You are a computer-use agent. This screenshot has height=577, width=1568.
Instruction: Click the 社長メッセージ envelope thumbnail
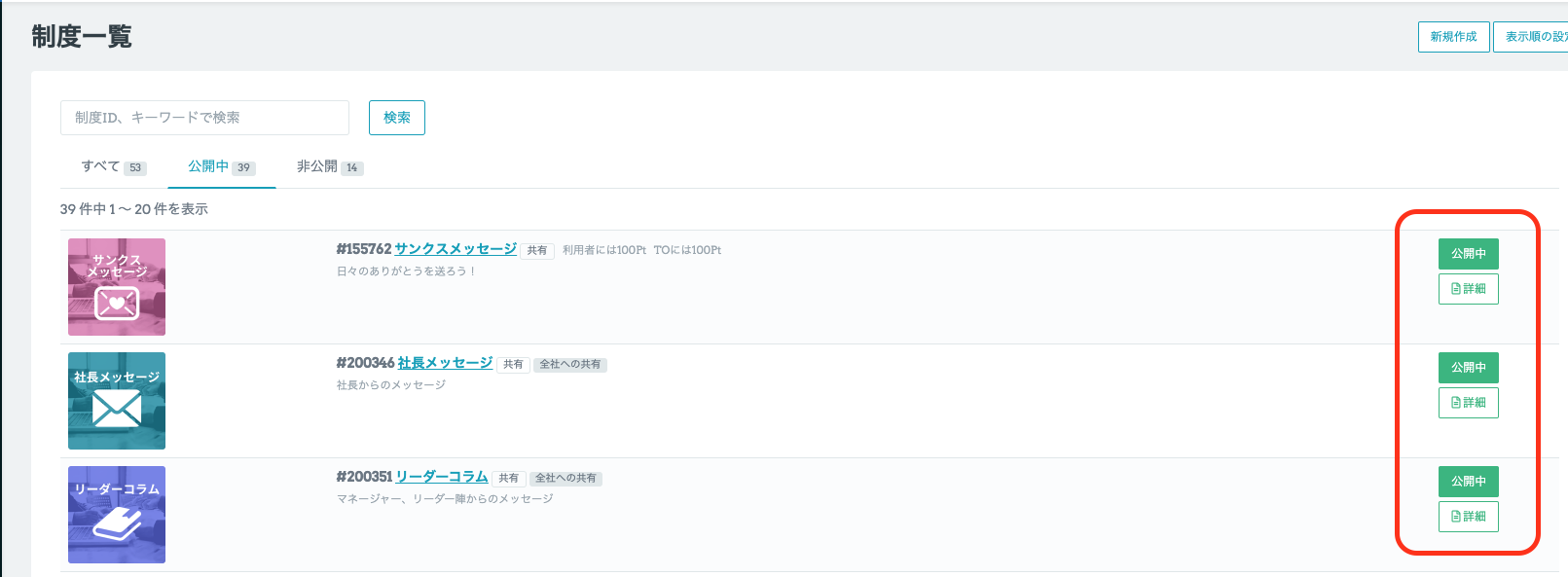(x=117, y=401)
